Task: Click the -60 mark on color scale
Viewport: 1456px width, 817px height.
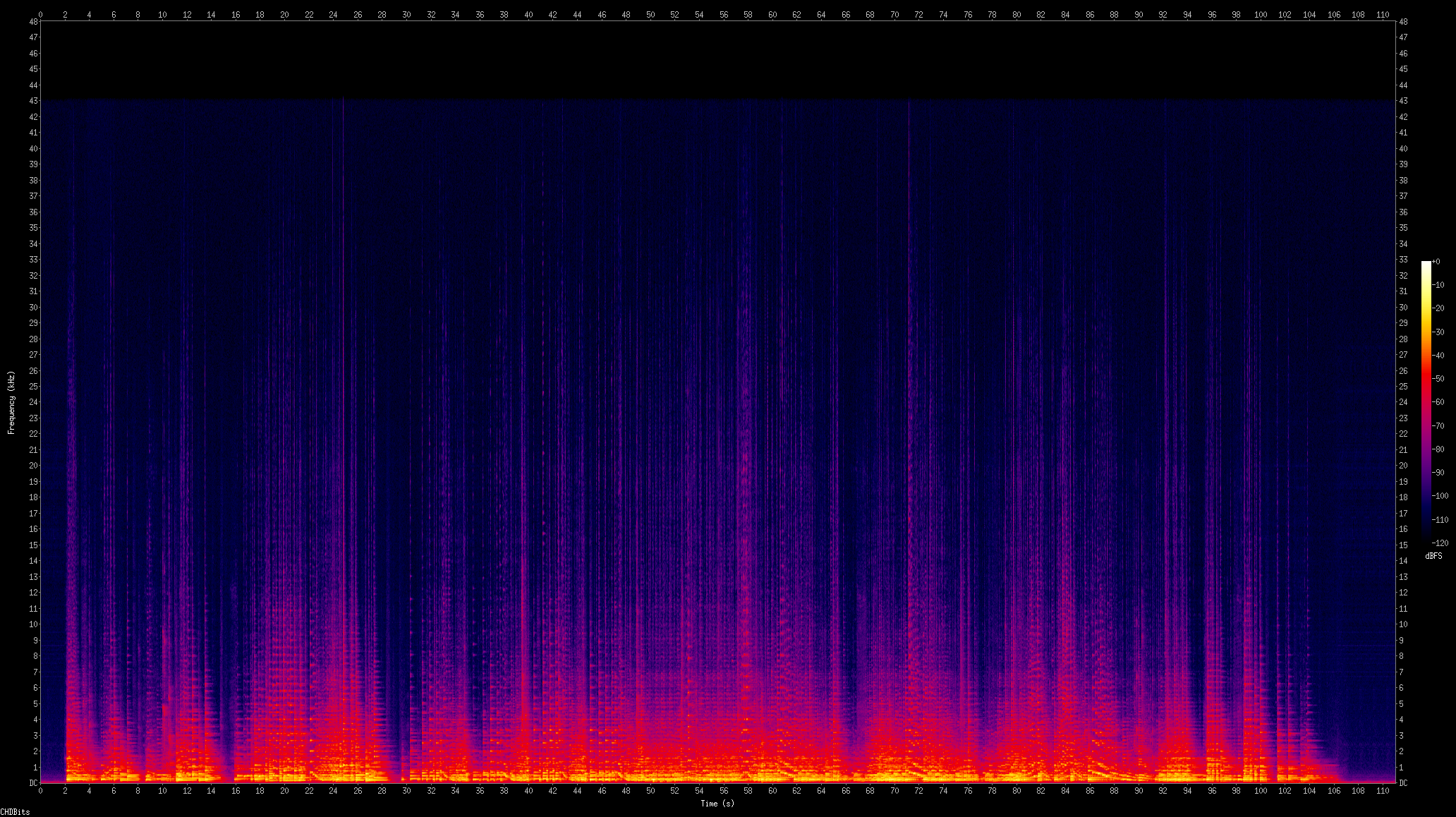Action: pyautogui.click(x=1439, y=402)
